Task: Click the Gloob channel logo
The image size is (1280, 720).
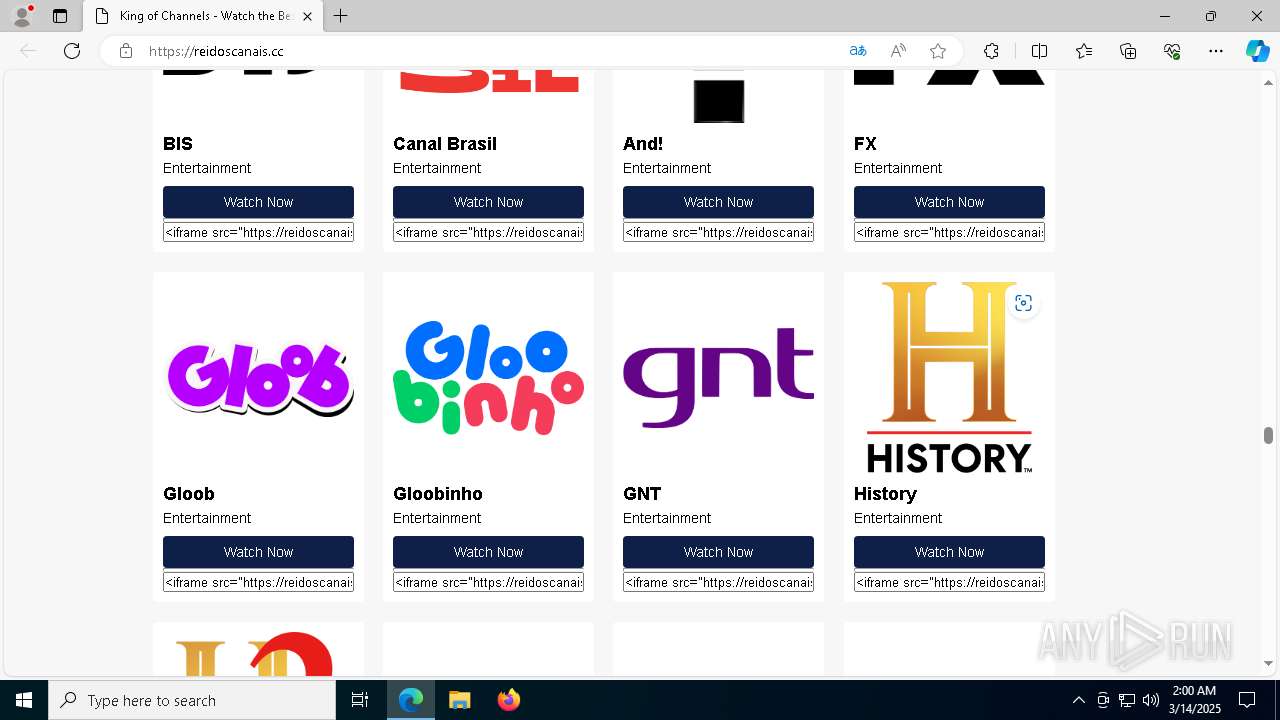Action: 258,378
